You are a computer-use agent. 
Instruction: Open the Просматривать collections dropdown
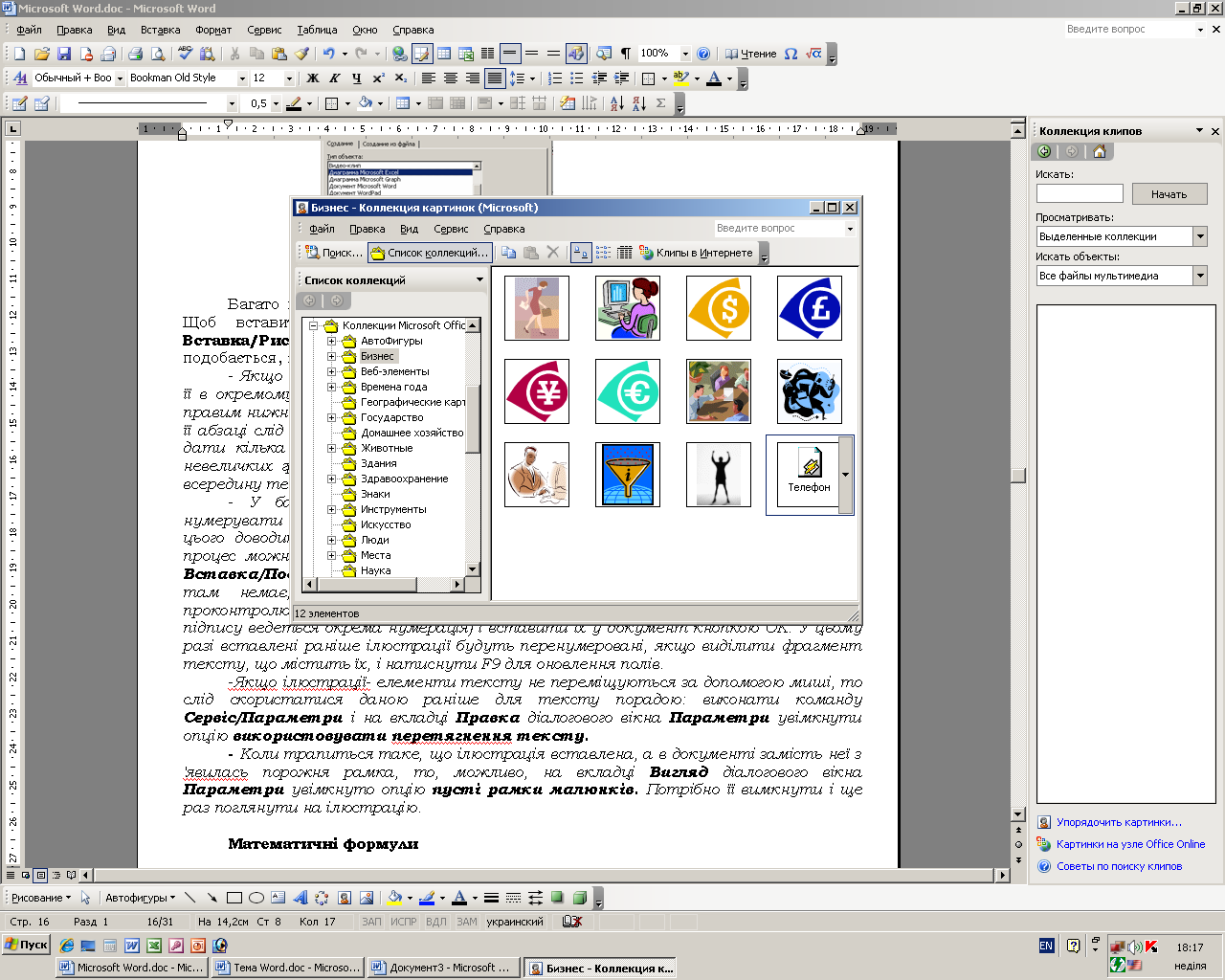(1200, 236)
